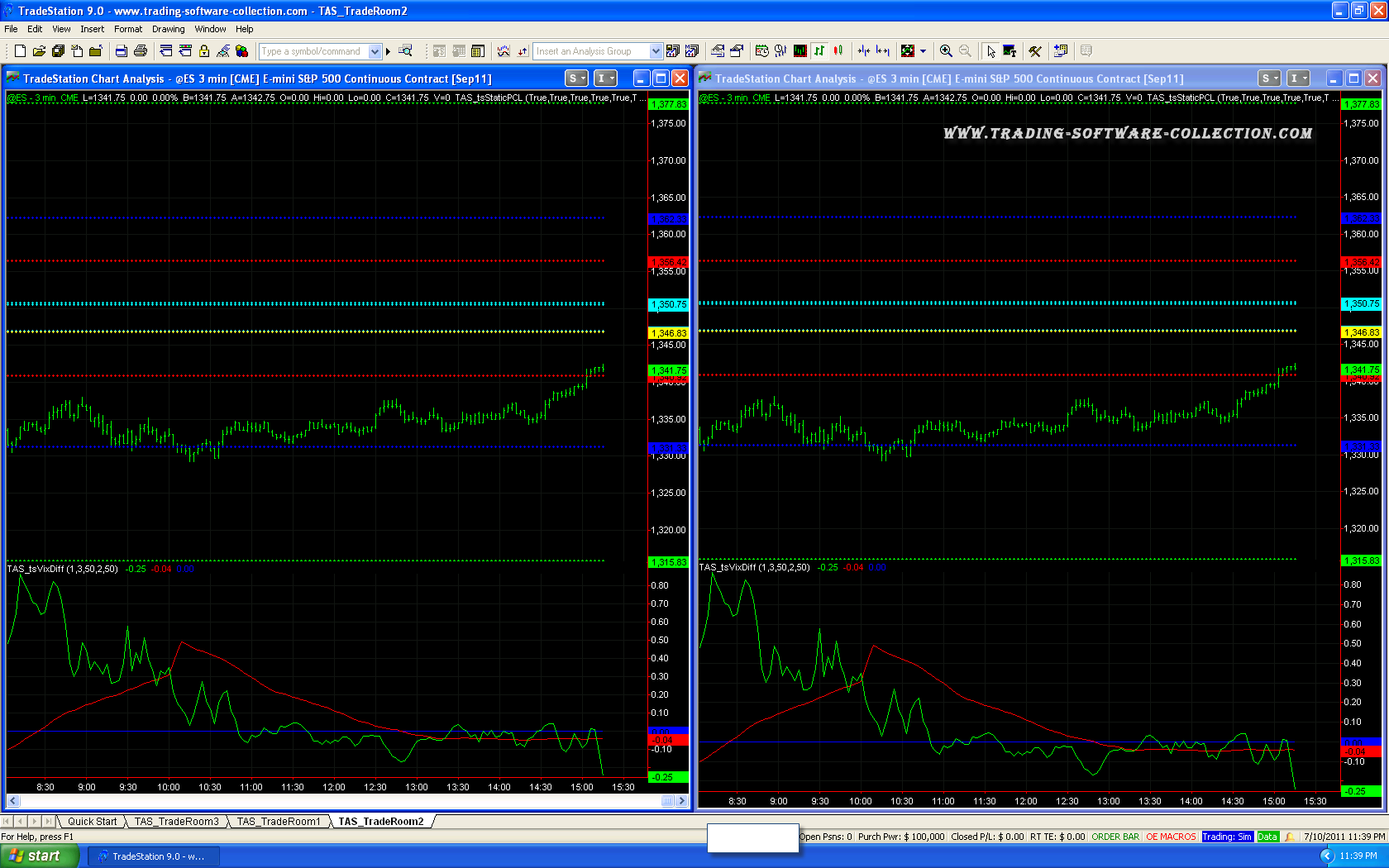
Task: Click the Open folder toolbar icon
Action: [39, 51]
